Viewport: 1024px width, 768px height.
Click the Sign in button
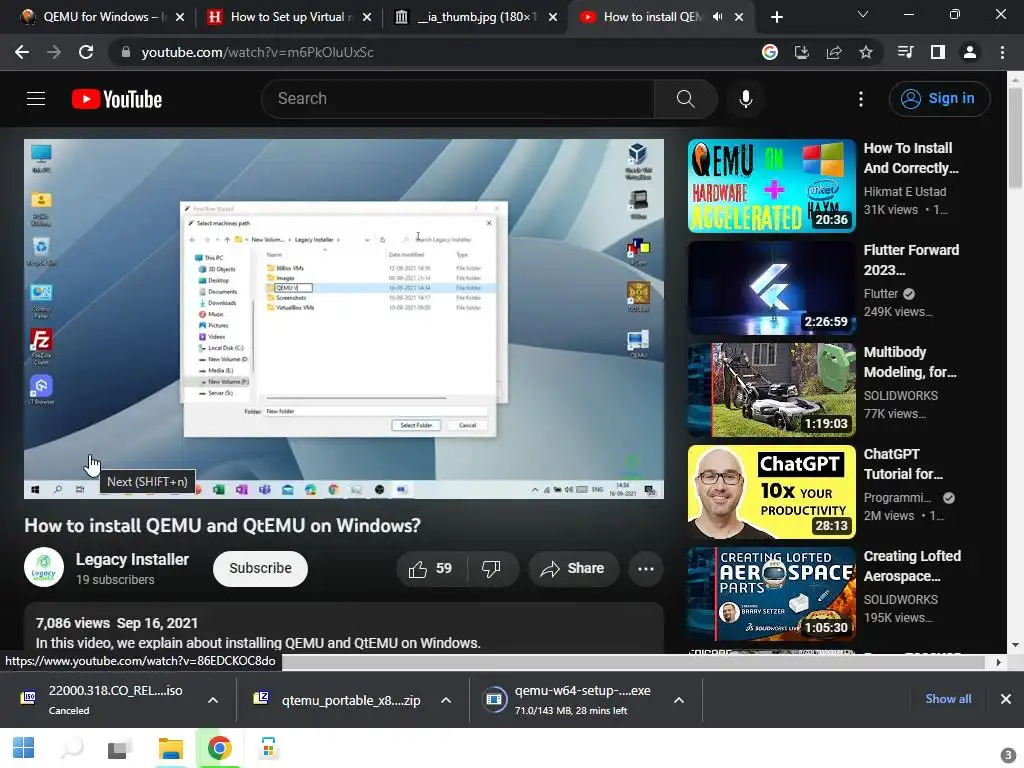939,99
